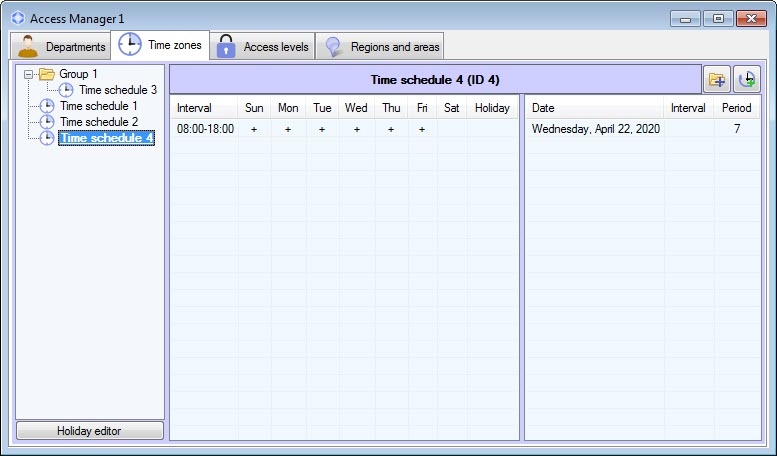
Task: Click the clock icon beside Time schedule 3
Action: pos(66,90)
